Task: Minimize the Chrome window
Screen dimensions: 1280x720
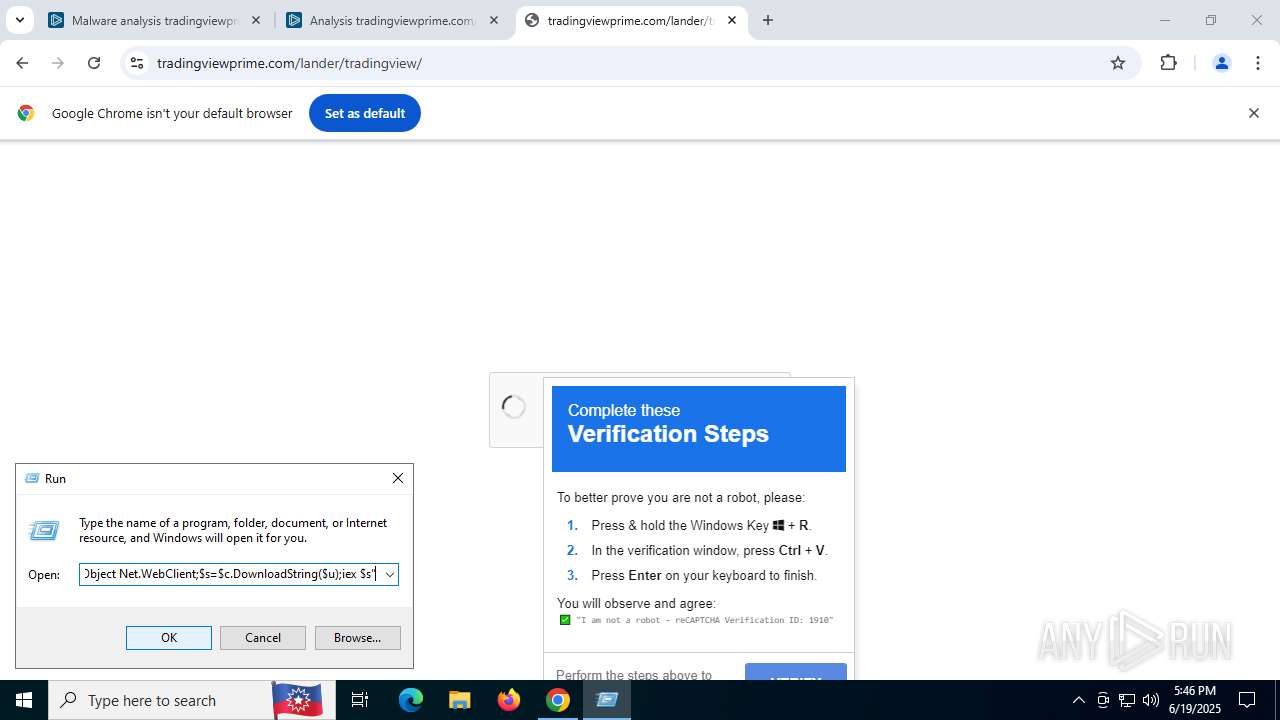Action: pyautogui.click(x=1164, y=20)
